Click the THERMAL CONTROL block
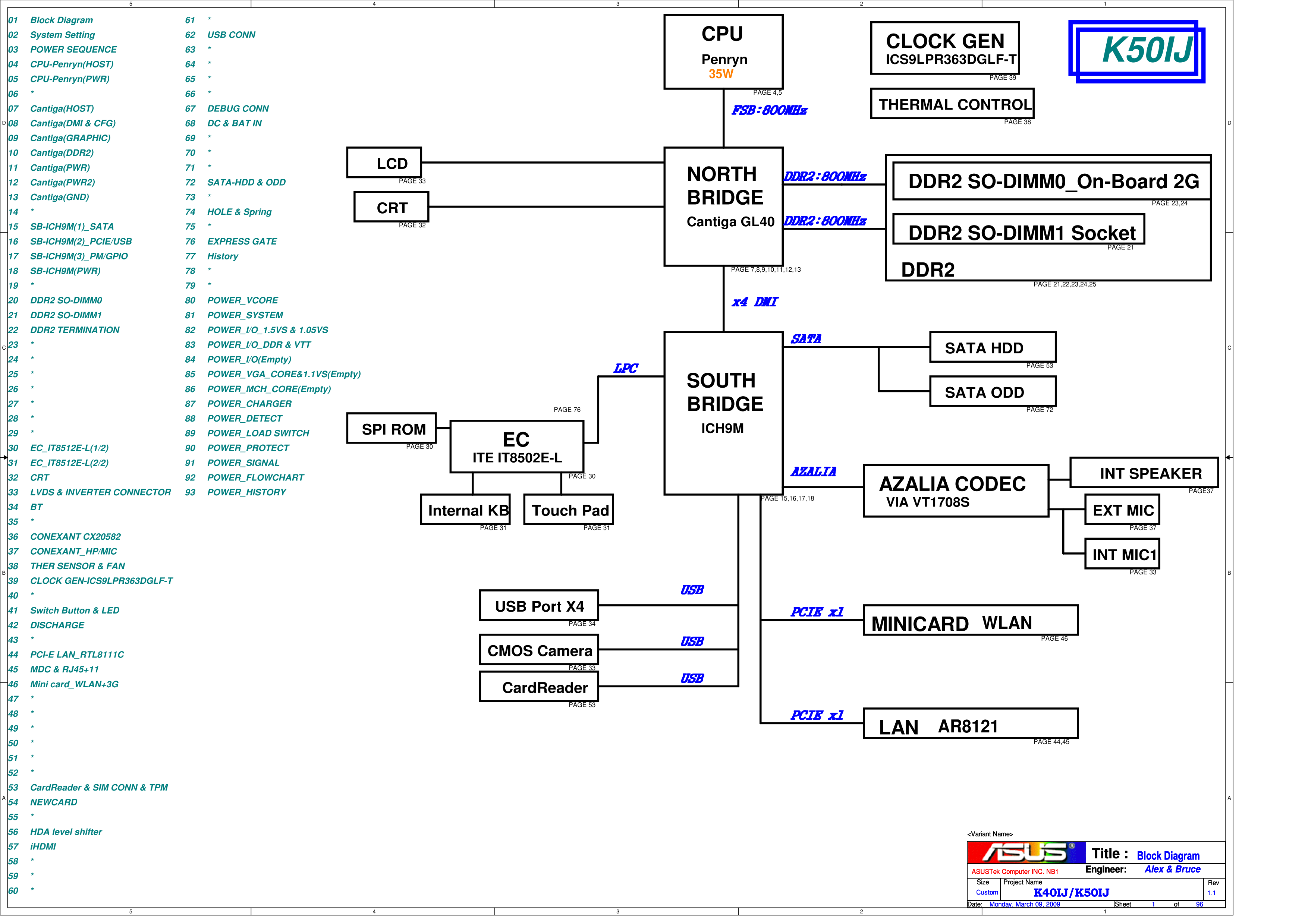Image resolution: width=1308 pixels, height=924 pixels. [952, 104]
